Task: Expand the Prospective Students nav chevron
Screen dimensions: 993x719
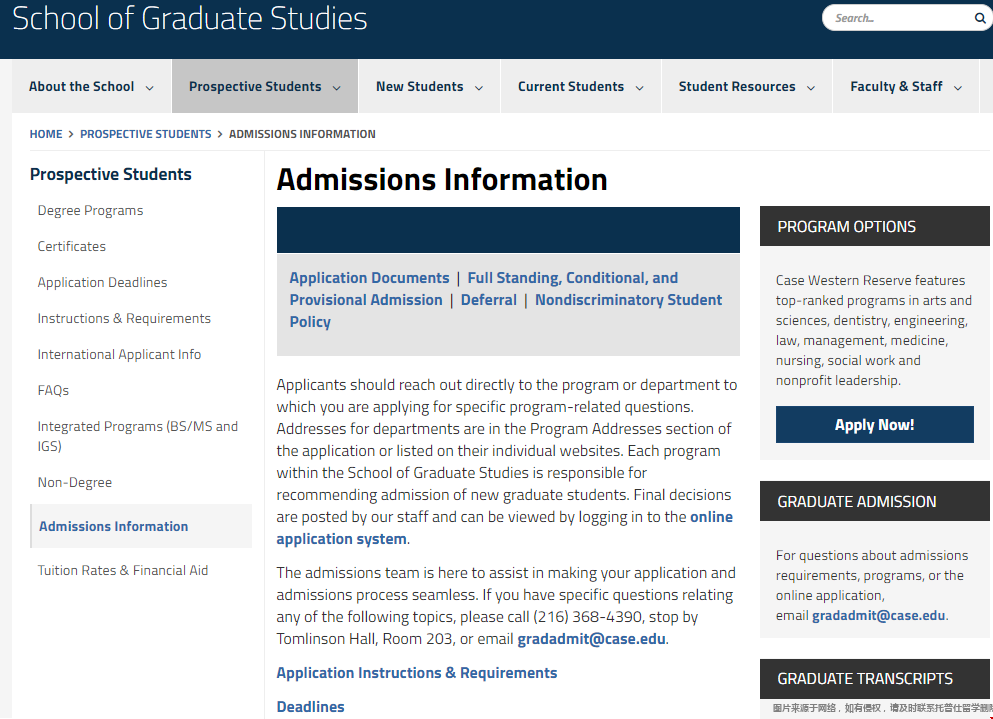Action: (x=337, y=88)
